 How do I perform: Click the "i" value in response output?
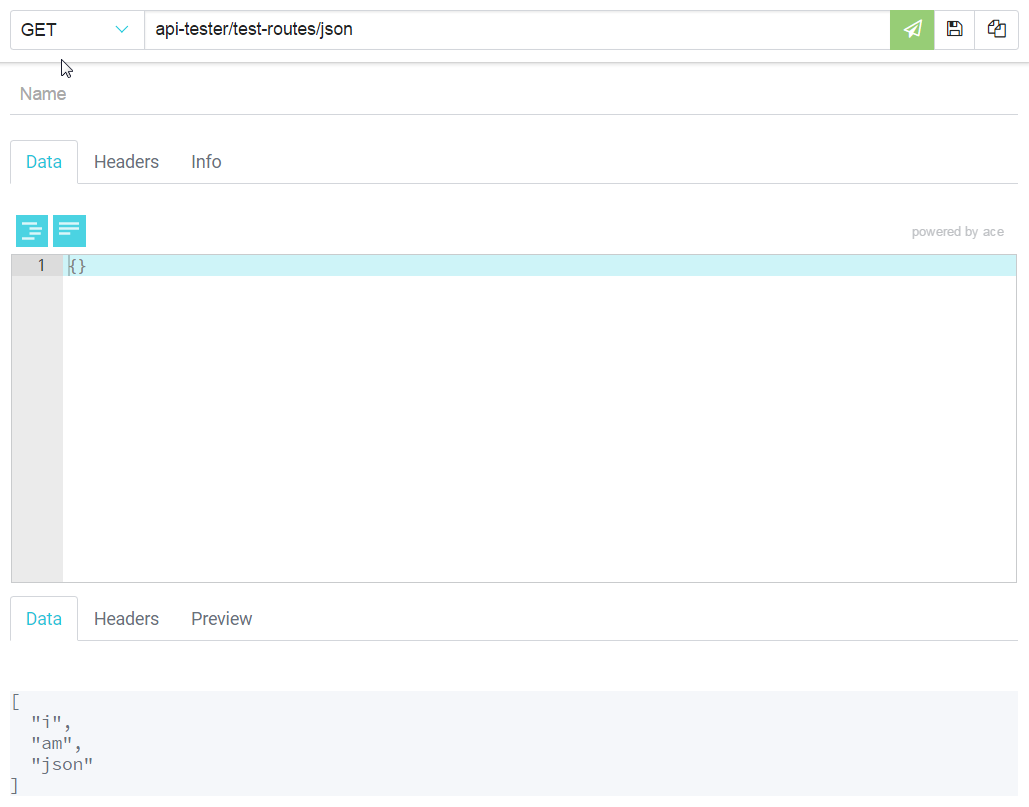pyautogui.click(x=47, y=722)
